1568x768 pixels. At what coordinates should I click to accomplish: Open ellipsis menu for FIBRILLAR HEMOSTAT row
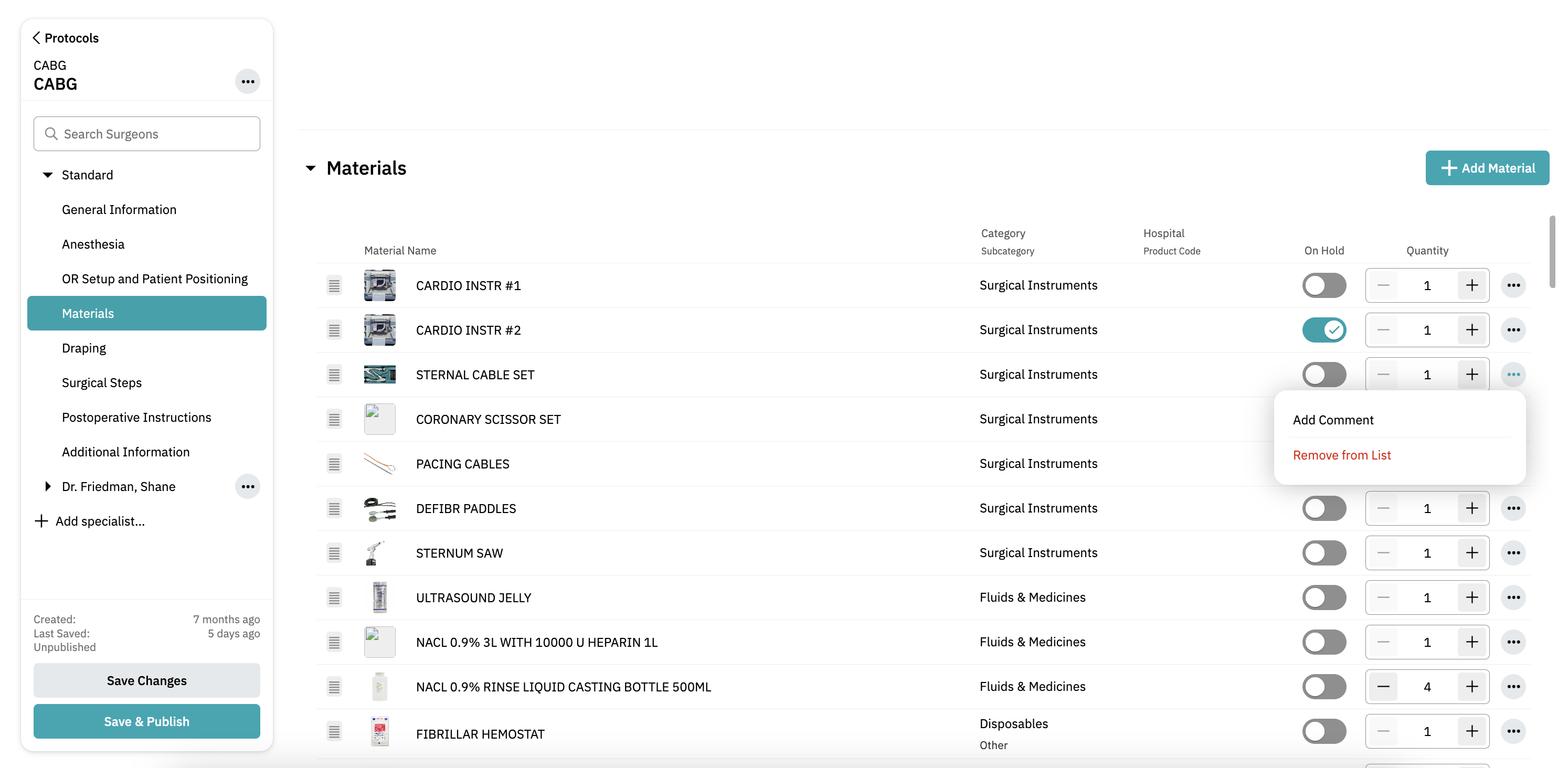(1513, 731)
